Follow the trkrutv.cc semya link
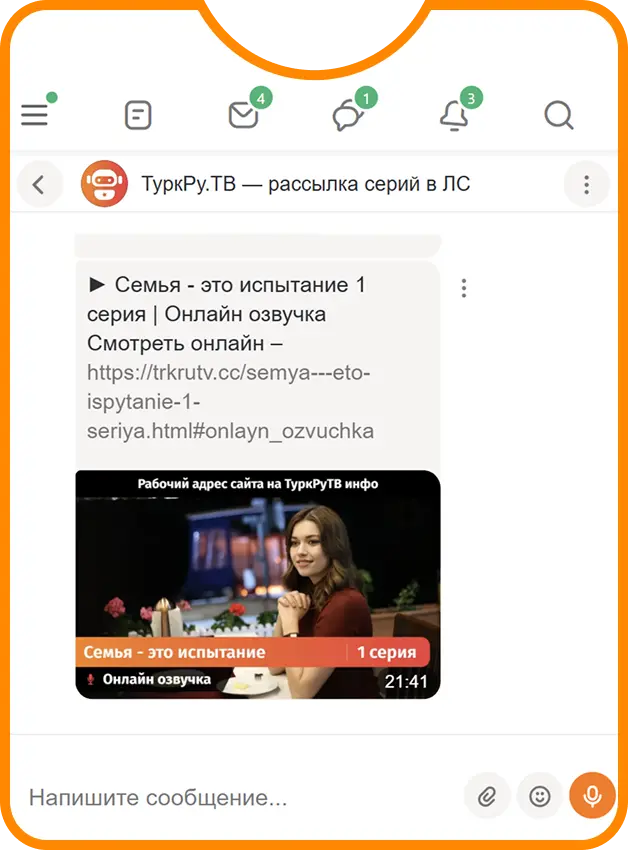Viewport: 628px width, 850px height. point(230,402)
